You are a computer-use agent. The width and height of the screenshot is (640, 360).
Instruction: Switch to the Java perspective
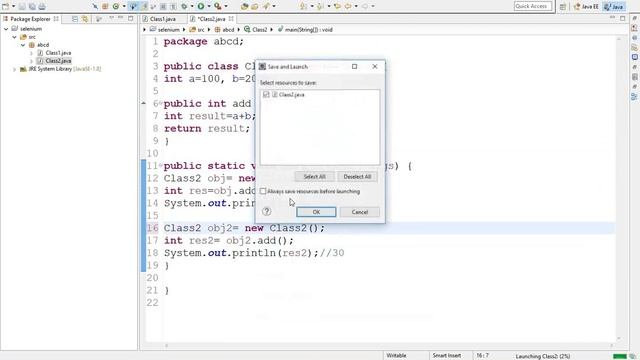(x=613, y=7)
